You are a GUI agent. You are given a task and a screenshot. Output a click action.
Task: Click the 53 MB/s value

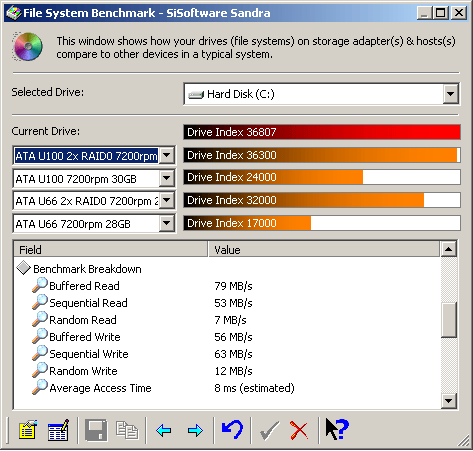pos(233,303)
